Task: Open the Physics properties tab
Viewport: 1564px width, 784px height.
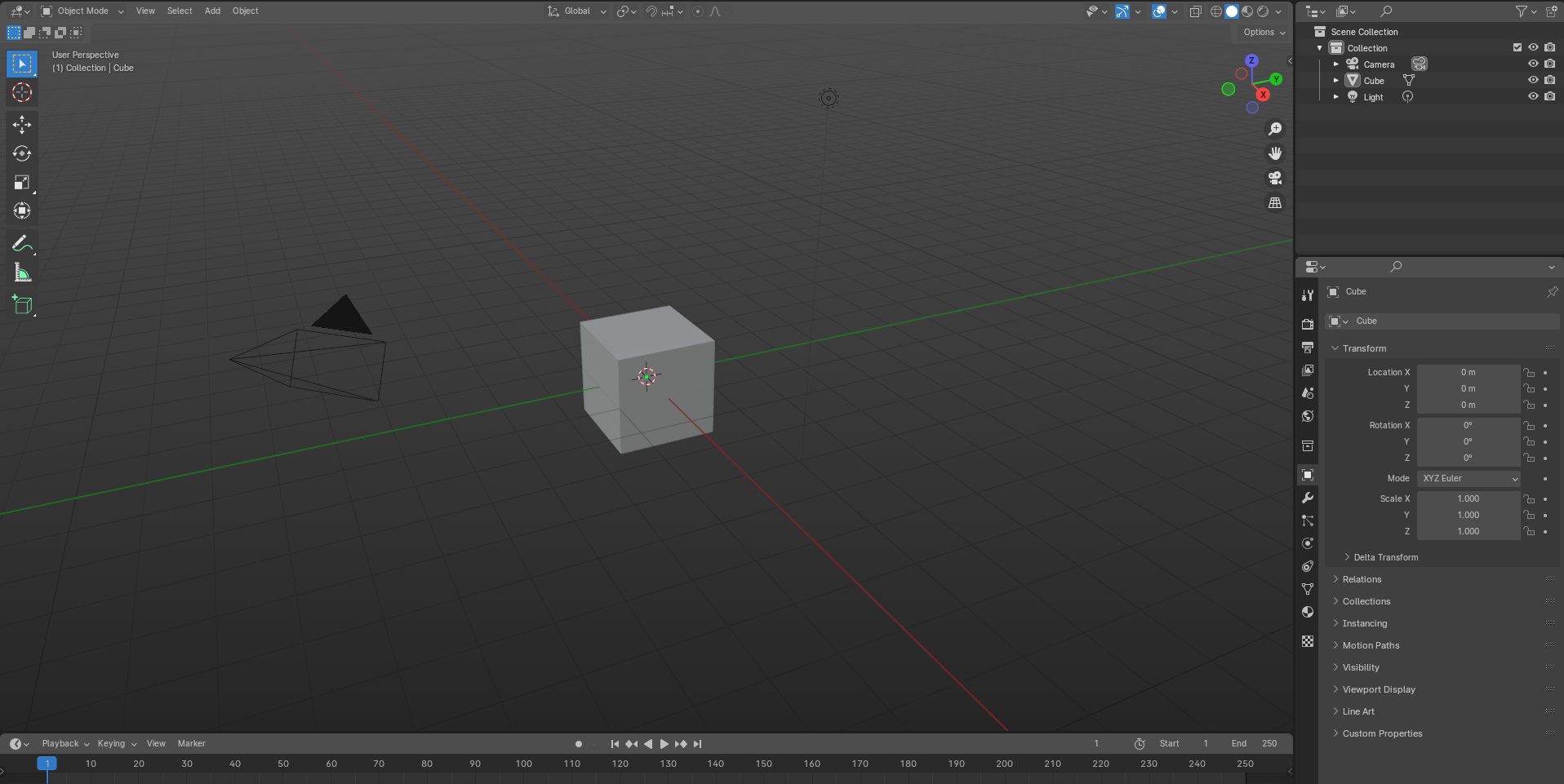Action: 1308,543
